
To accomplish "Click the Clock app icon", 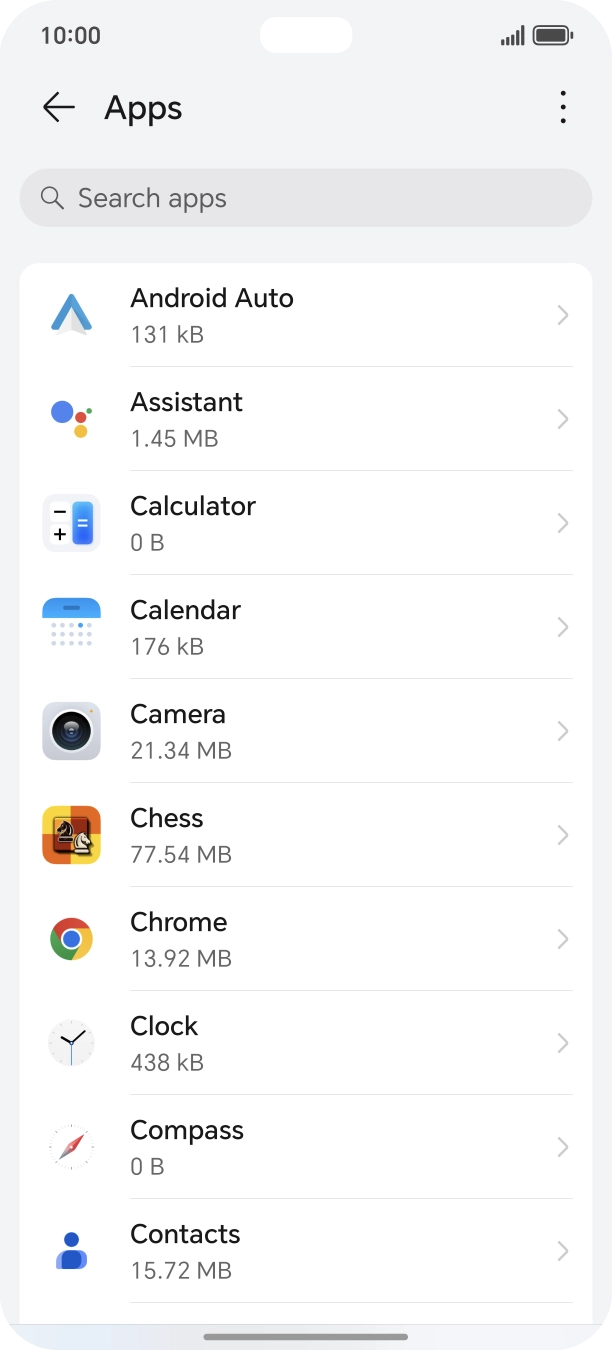I will 71,1043.
